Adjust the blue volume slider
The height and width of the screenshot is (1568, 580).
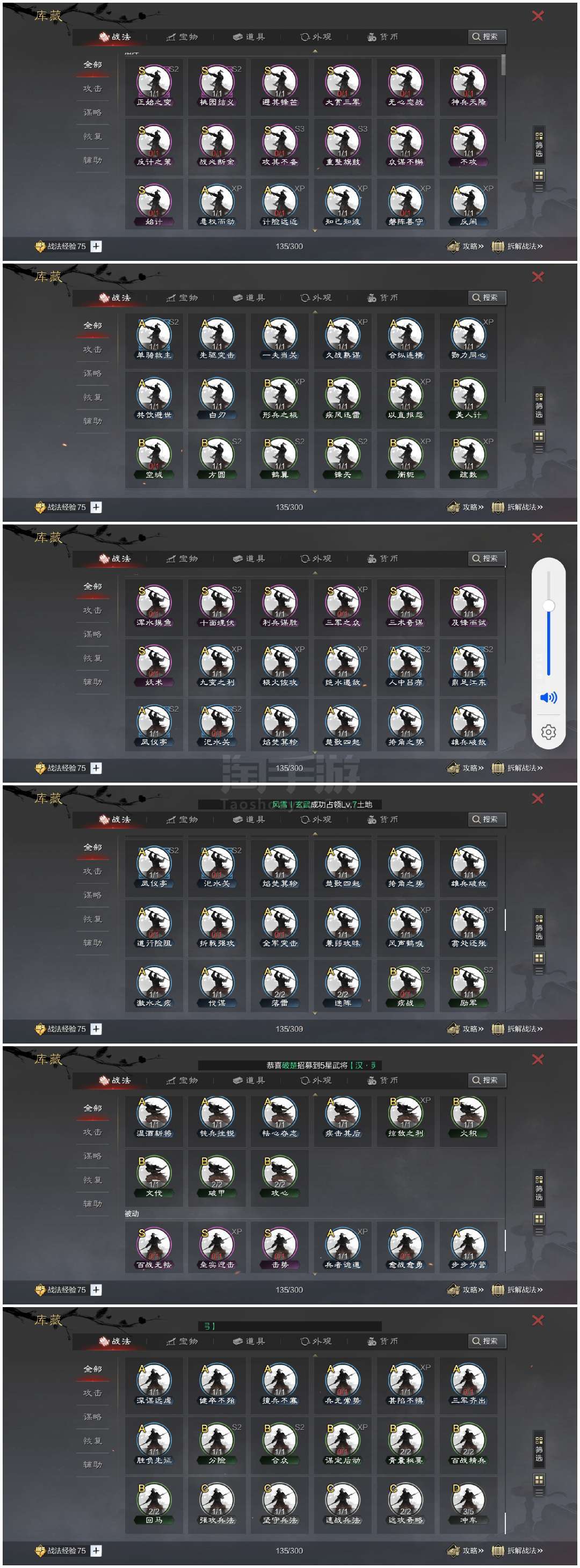click(x=549, y=623)
